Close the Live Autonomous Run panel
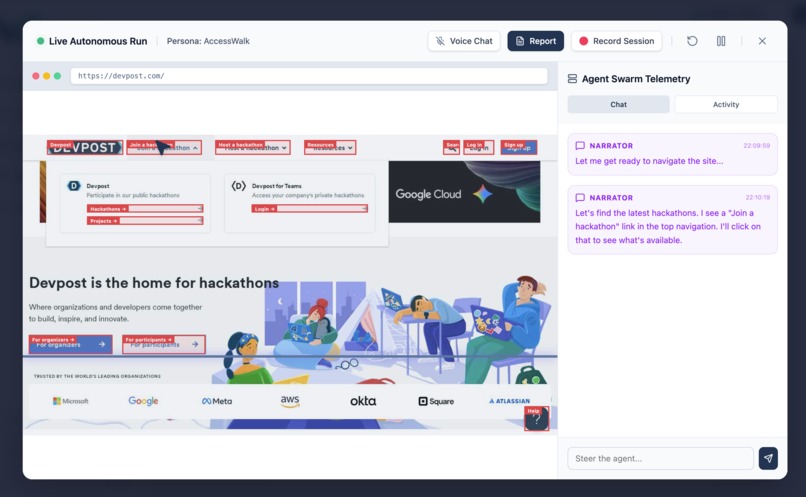Image resolution: width=806 pixels, height=497 pixels. pyautogui.click(x=762, y=41)
